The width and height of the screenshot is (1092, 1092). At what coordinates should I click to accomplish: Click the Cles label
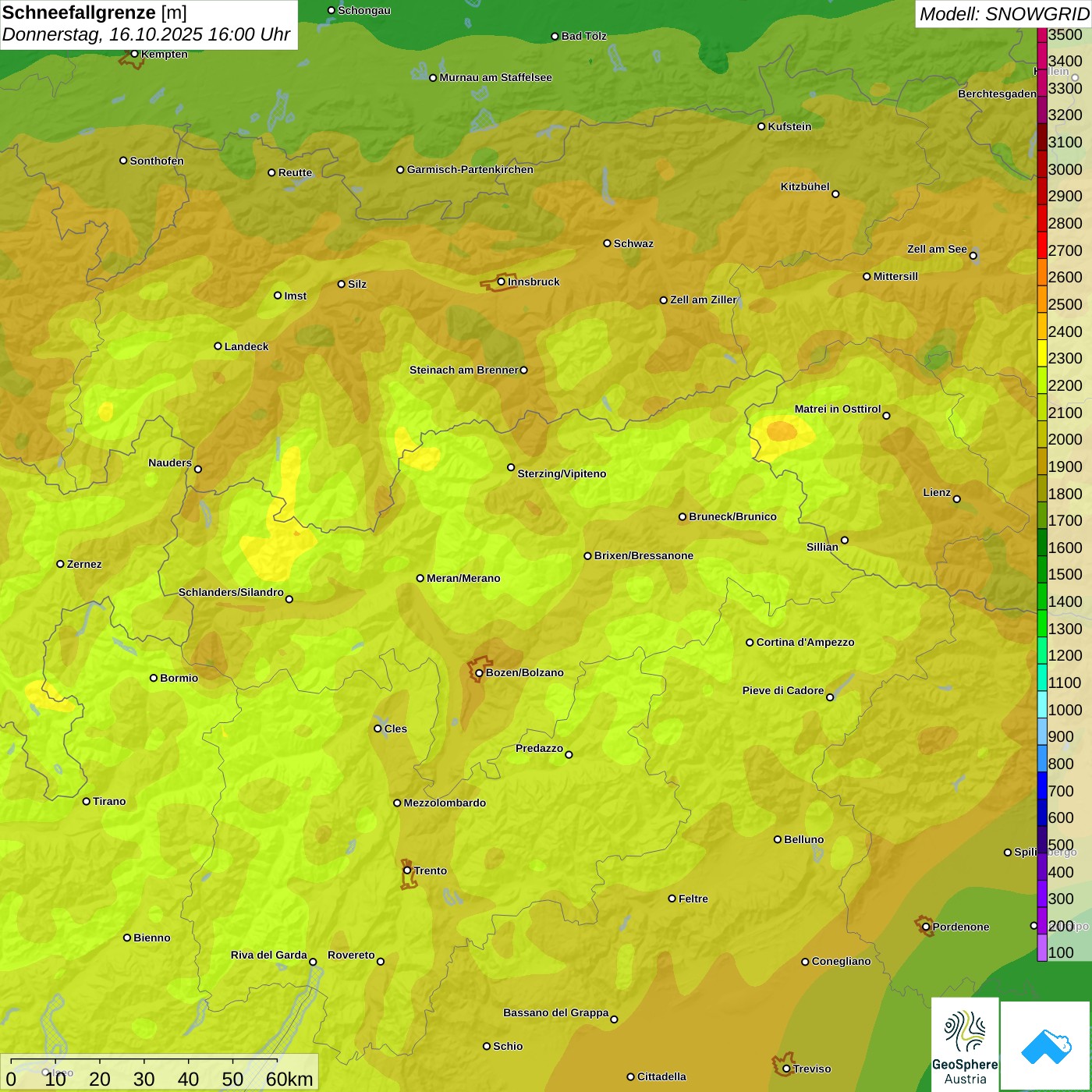pos(395,729)
